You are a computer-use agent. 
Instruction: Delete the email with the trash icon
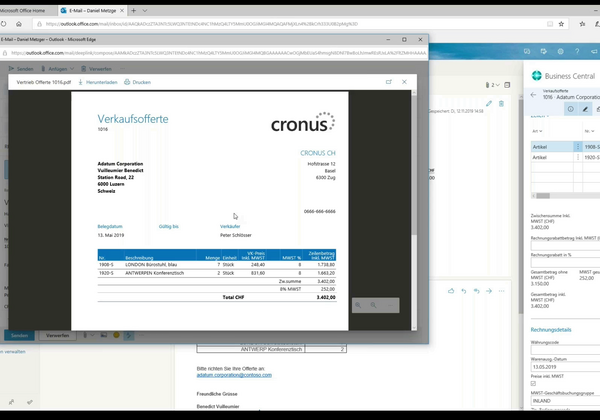(503, 103)
